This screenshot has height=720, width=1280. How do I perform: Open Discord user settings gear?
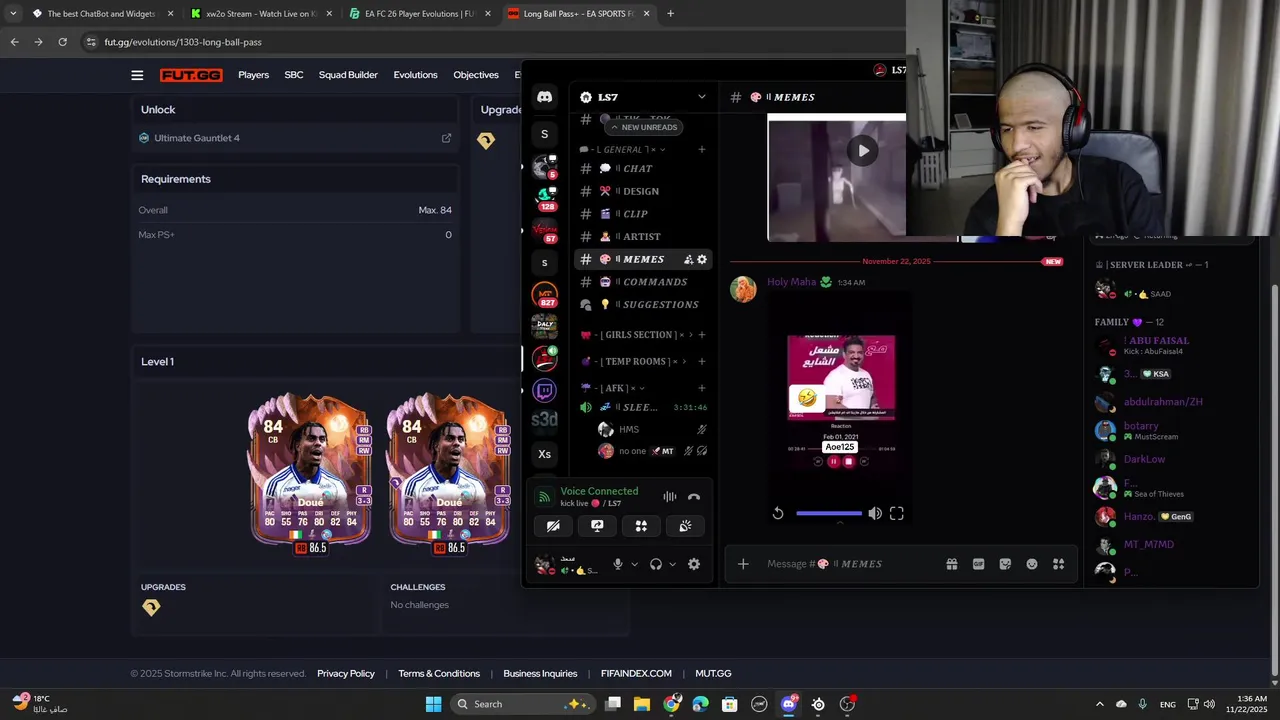pos(694,564)
